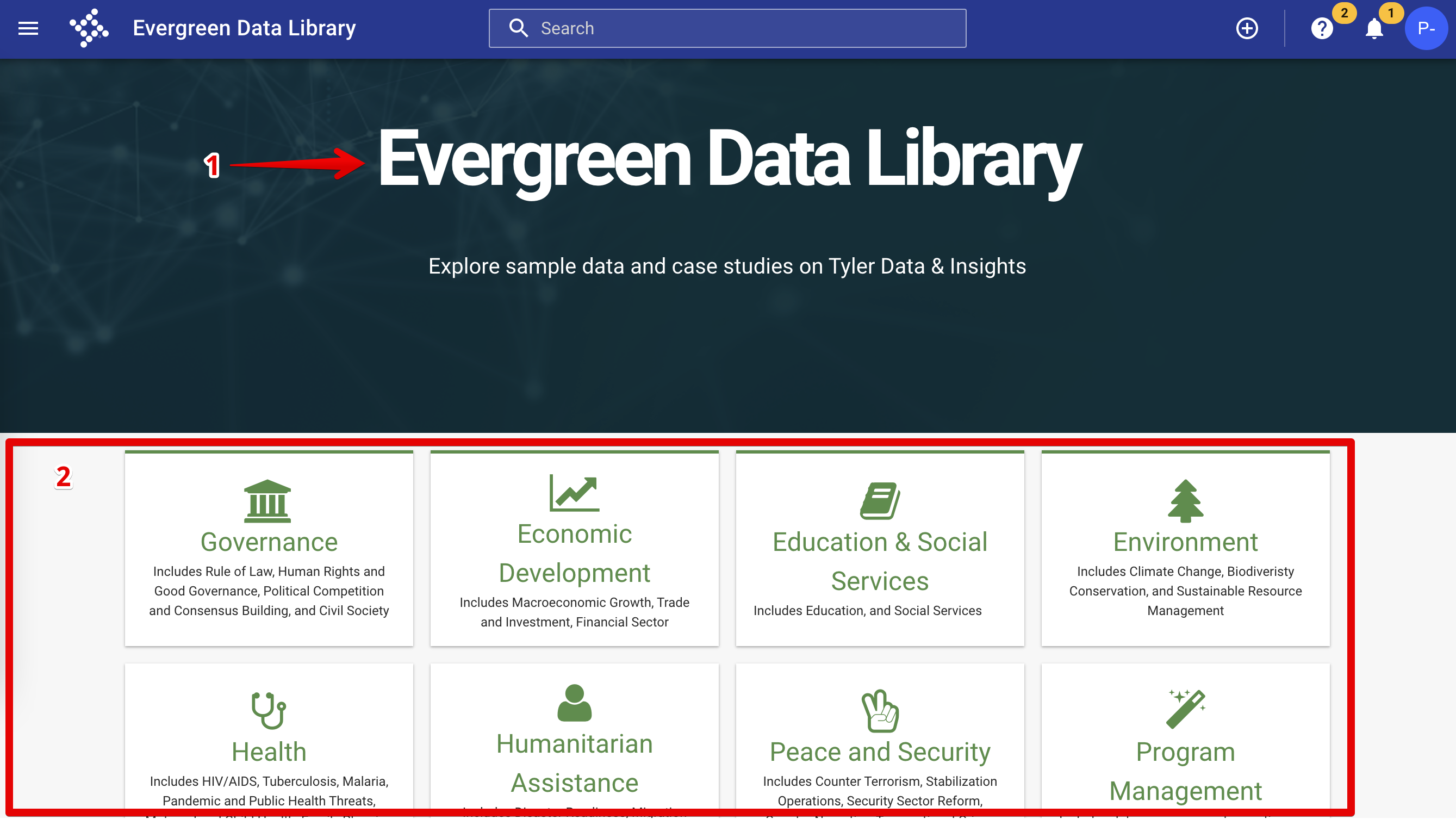Click the Education book icon
Image resolution: width=1456 pixels, height=819 pixels.
880,501
